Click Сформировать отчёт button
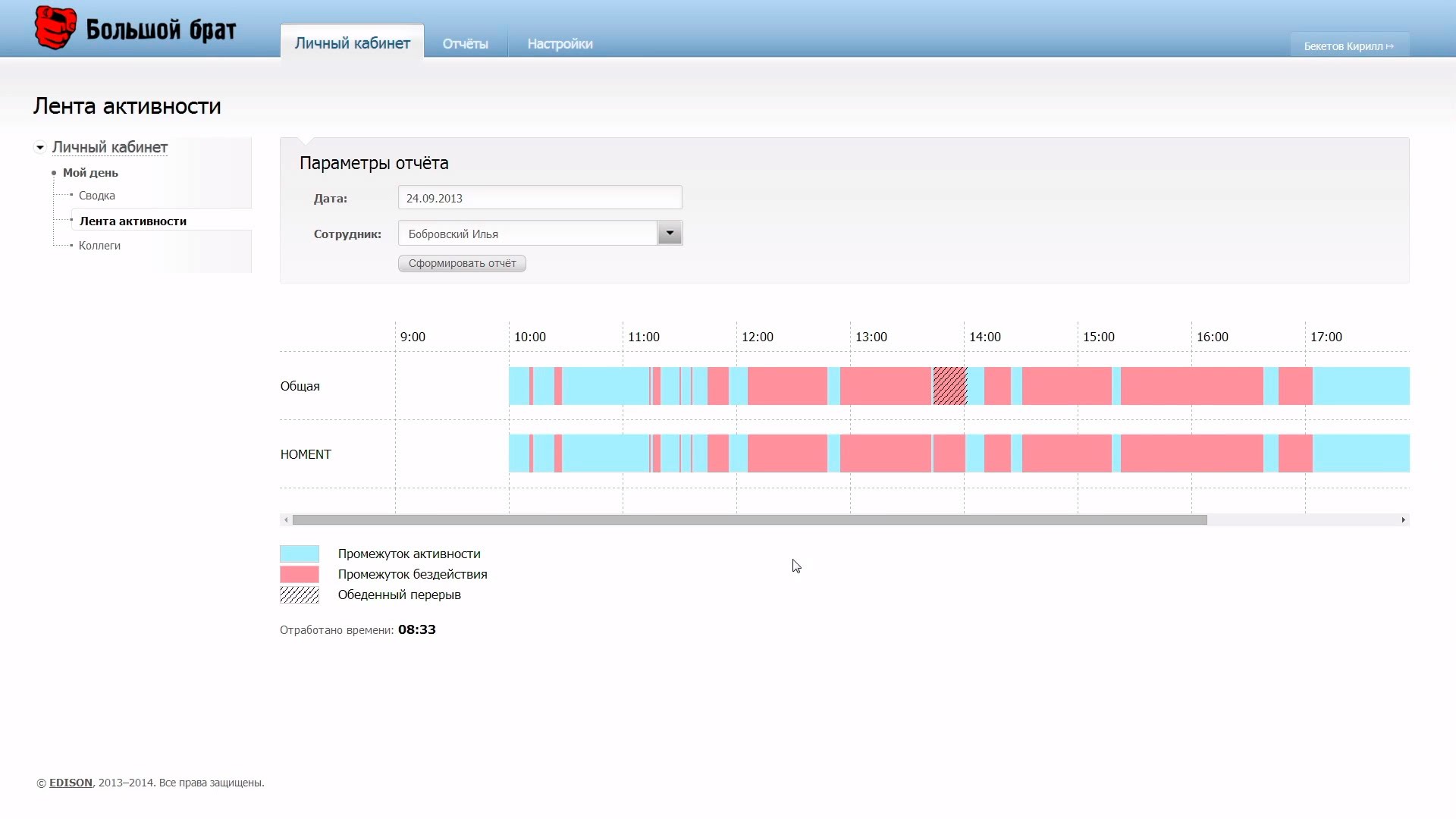 click(x=462, y=263)
